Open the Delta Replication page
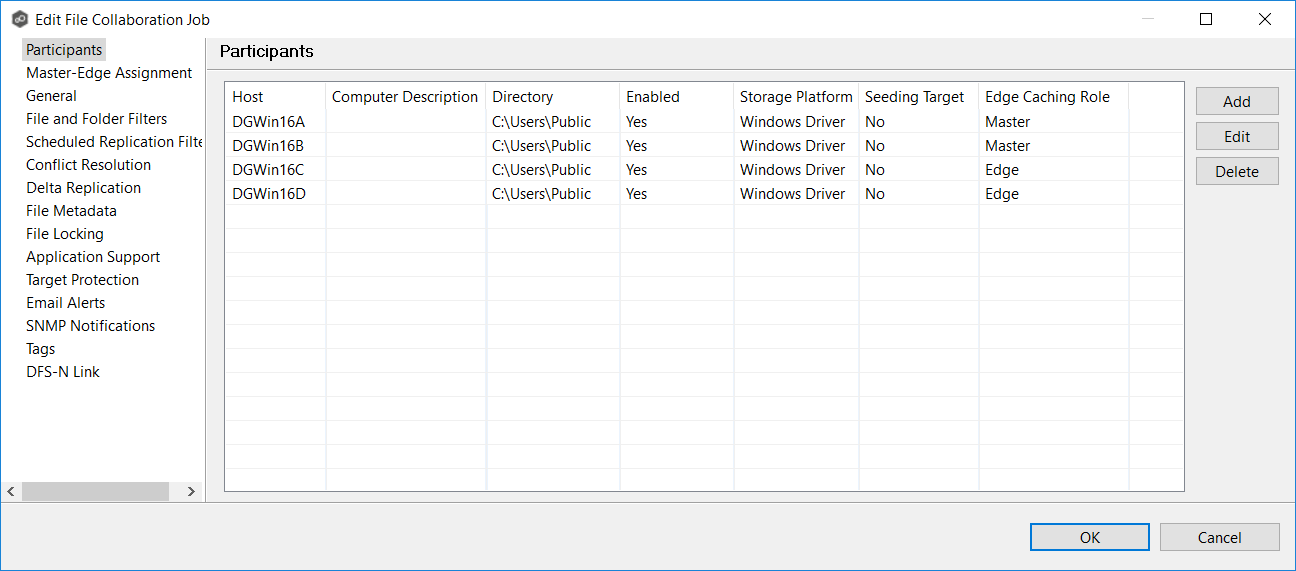1296x571 pixels. coord(83,188)
